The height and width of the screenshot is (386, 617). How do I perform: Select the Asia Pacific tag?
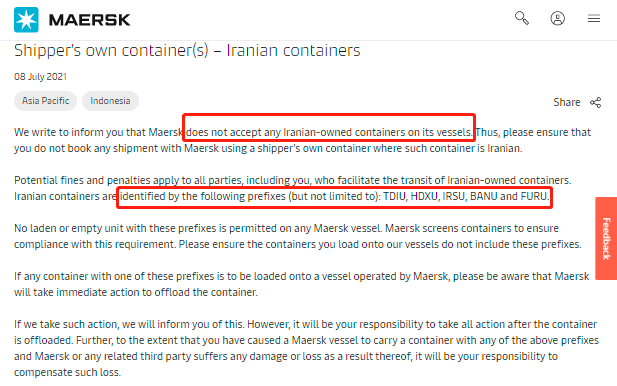(x=46, y=101)
